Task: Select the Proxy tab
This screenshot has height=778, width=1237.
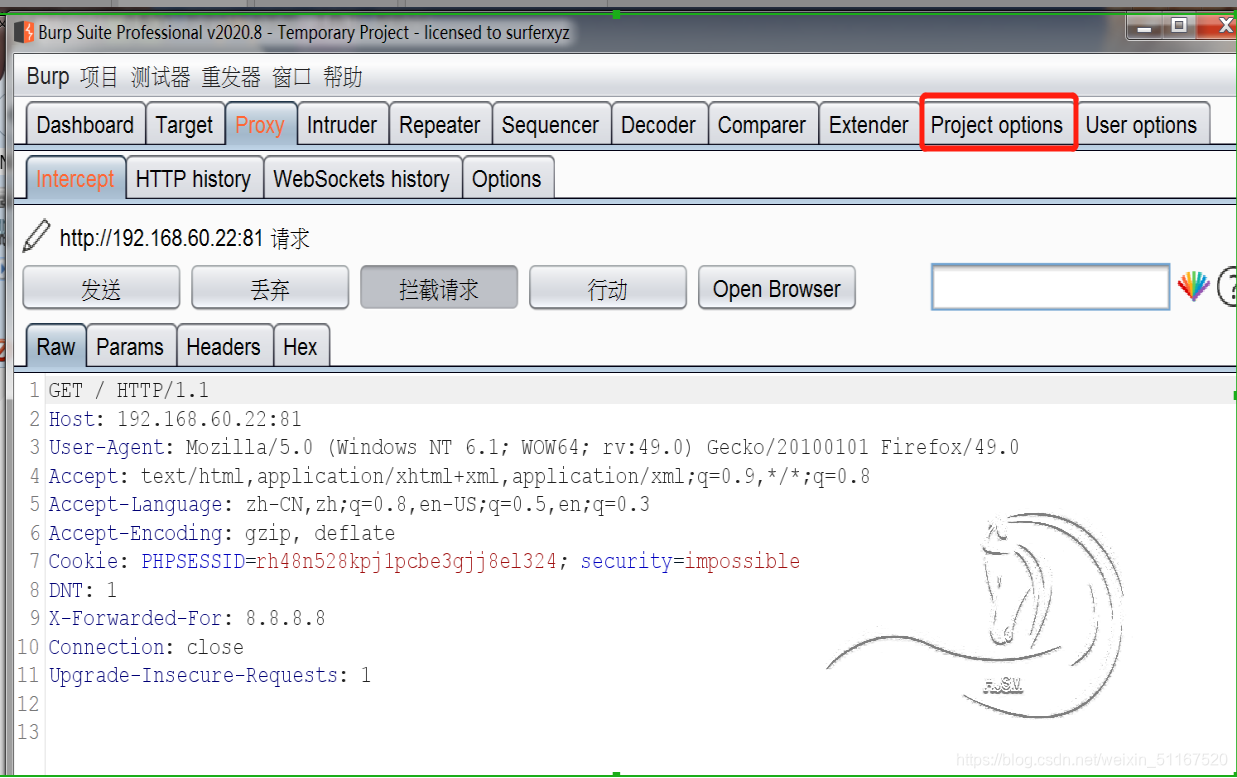Action: [260, 125]
